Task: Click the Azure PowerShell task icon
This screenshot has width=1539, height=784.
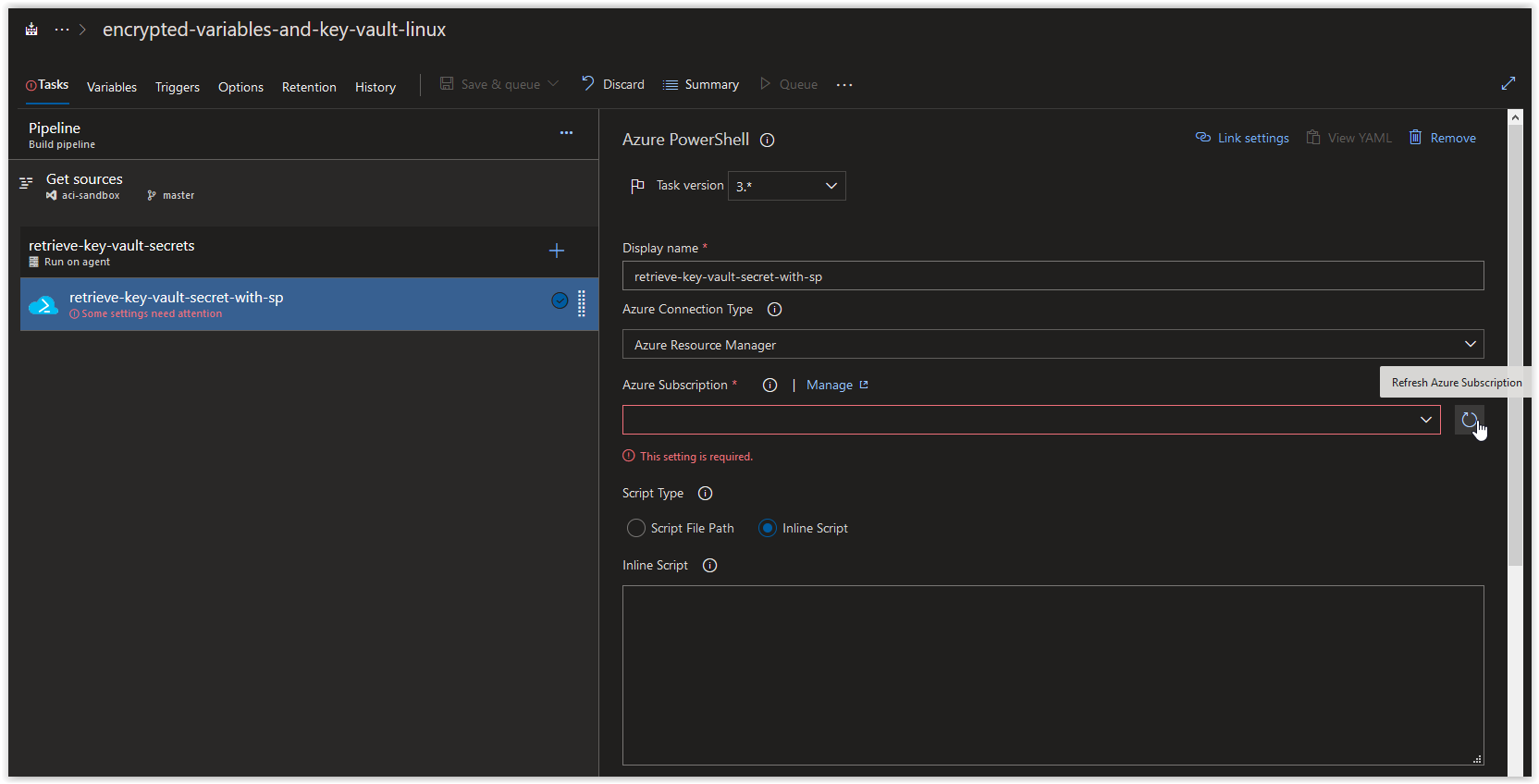Action: coord(43,305)
